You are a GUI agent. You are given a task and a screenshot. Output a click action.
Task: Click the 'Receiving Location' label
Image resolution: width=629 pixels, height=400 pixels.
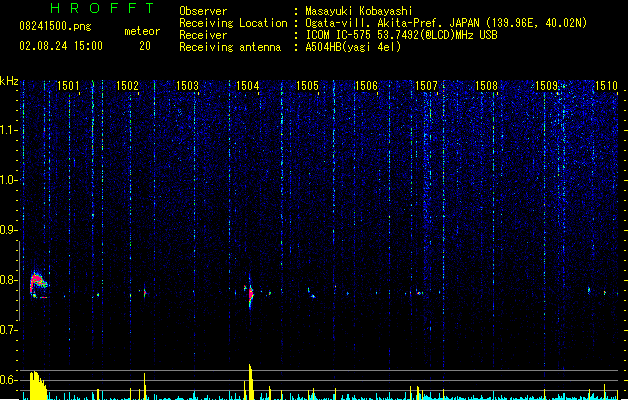233,23
